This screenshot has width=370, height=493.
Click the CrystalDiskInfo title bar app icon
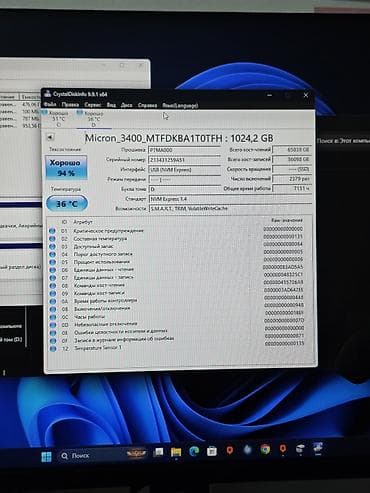pyautogui.click(x=47, y=94)
